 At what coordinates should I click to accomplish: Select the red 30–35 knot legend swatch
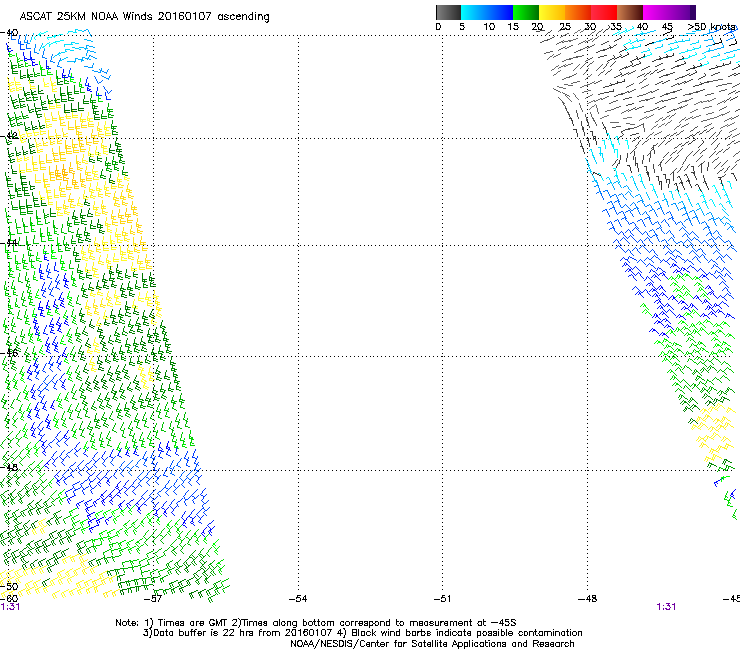pos(604,12)
